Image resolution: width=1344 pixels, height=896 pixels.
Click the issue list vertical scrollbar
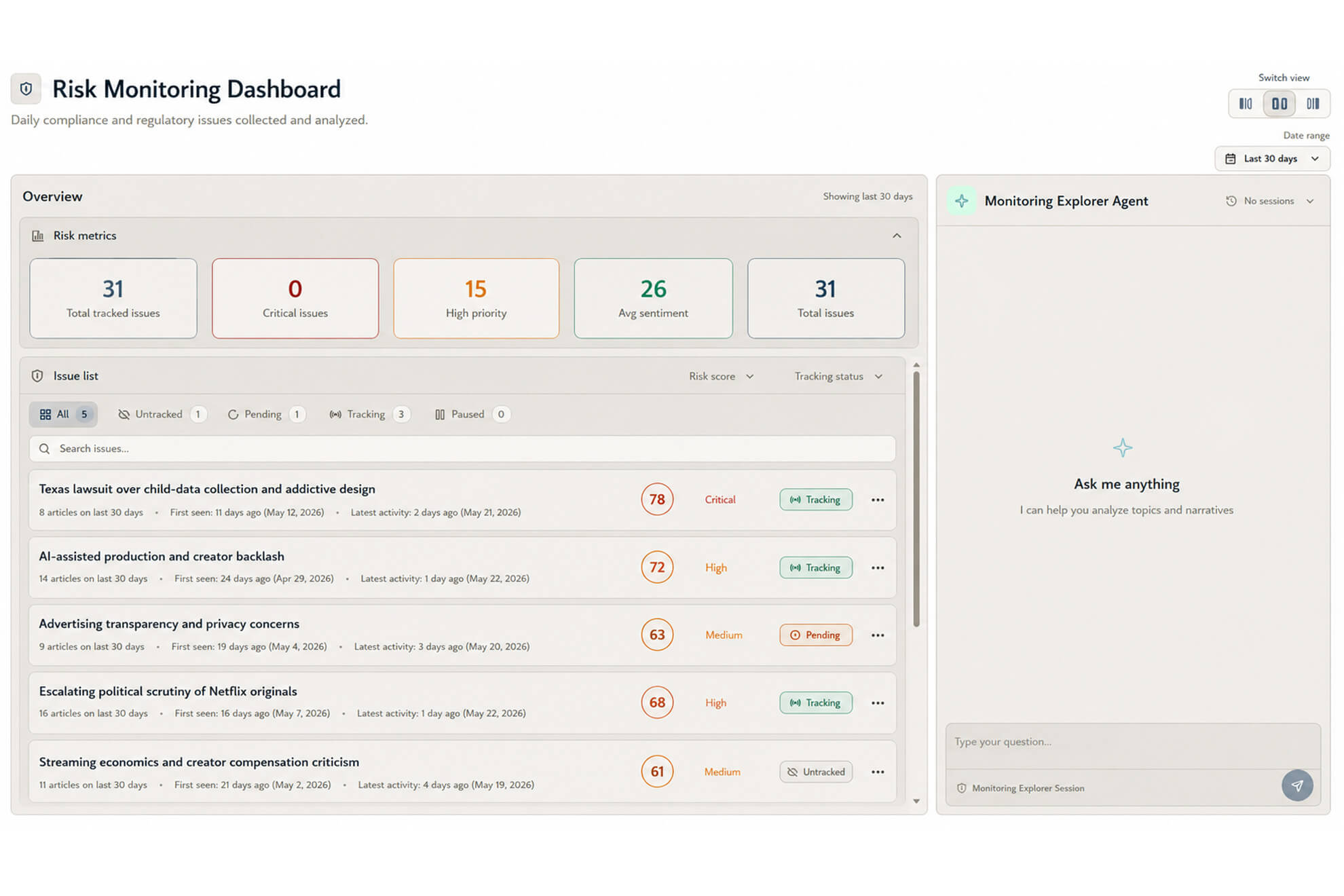(916, 499)
